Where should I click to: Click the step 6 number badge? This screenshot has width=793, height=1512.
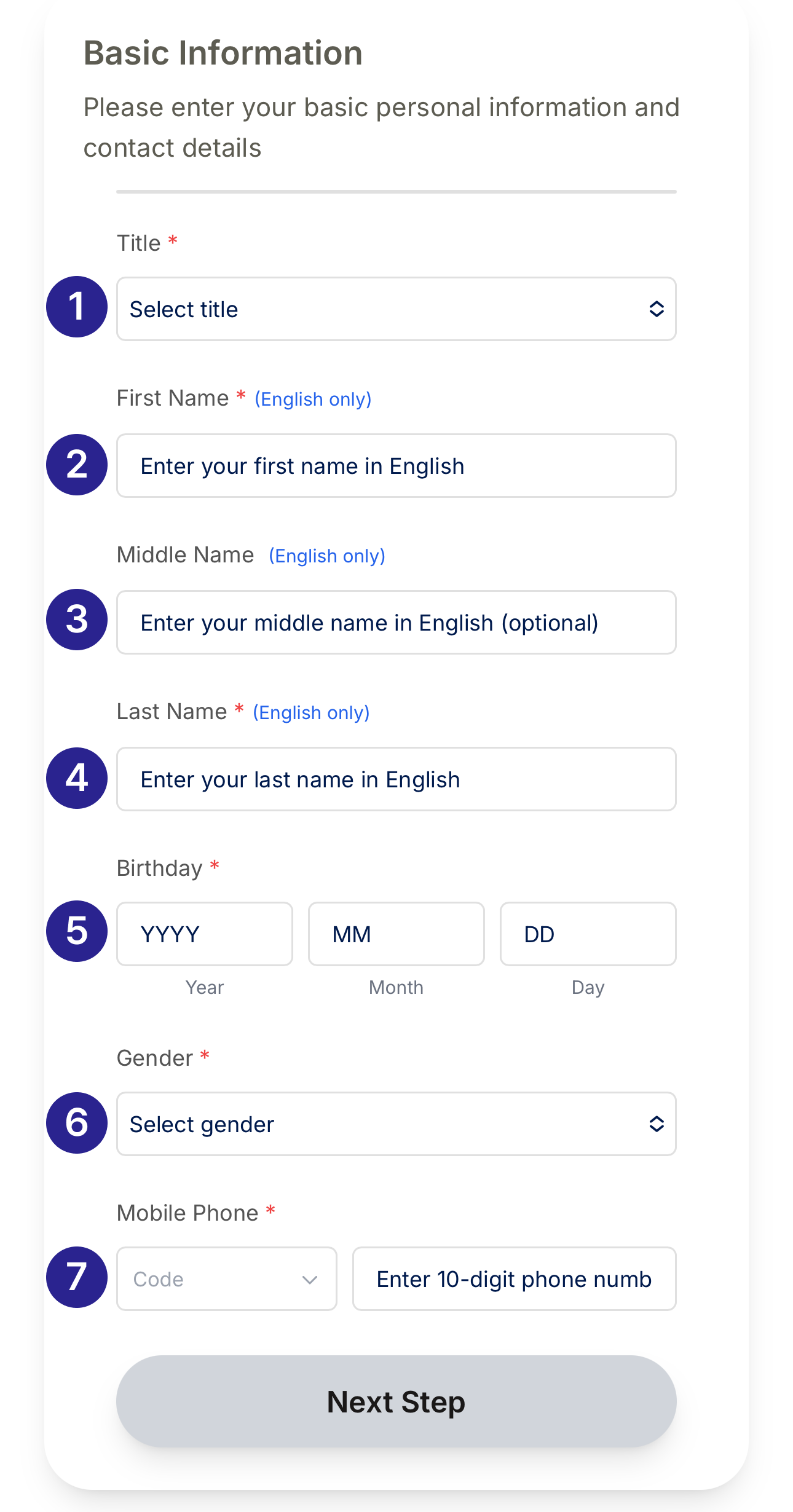[77, 1123]
